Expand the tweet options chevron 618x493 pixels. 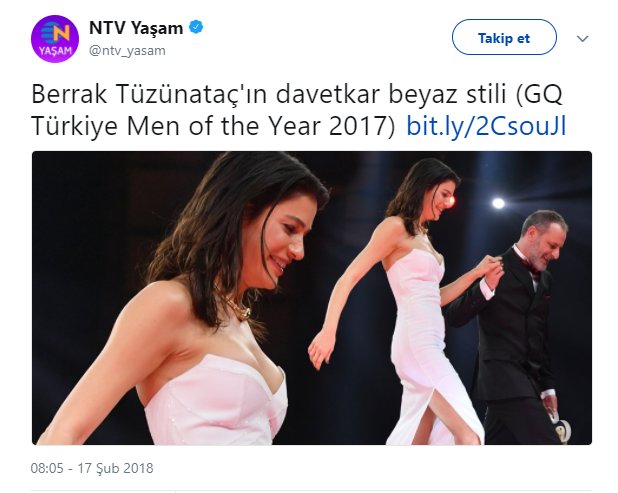click(x=582, y=38)
